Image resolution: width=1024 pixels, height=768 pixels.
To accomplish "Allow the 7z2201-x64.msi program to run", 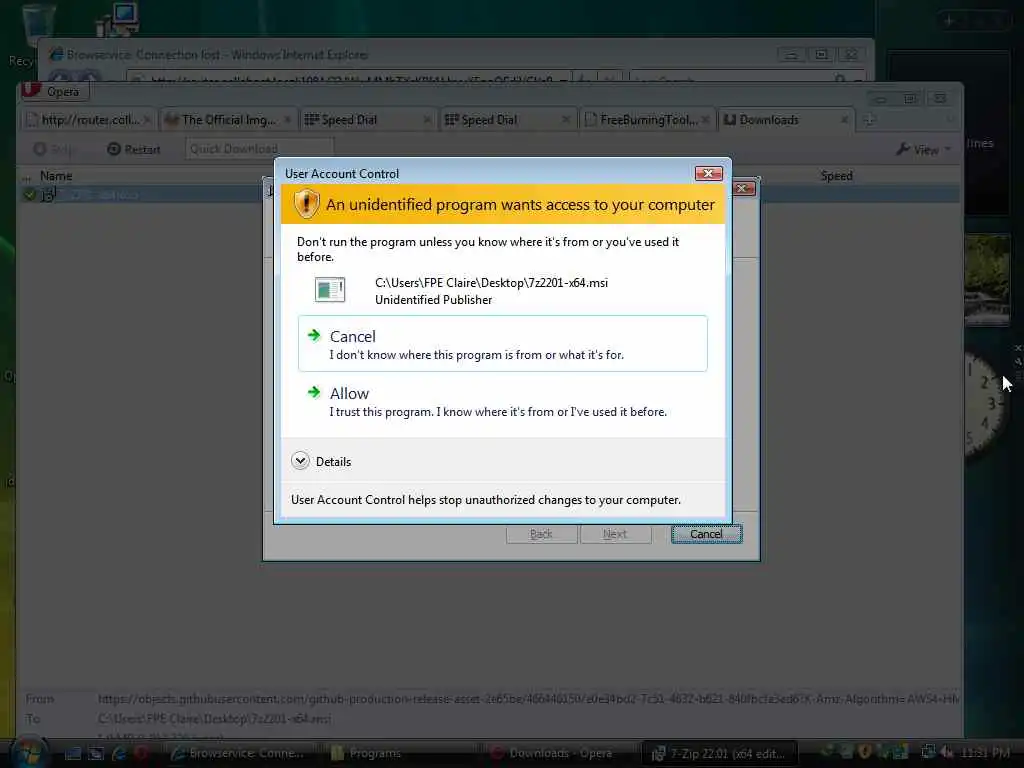I will (502, 400).
